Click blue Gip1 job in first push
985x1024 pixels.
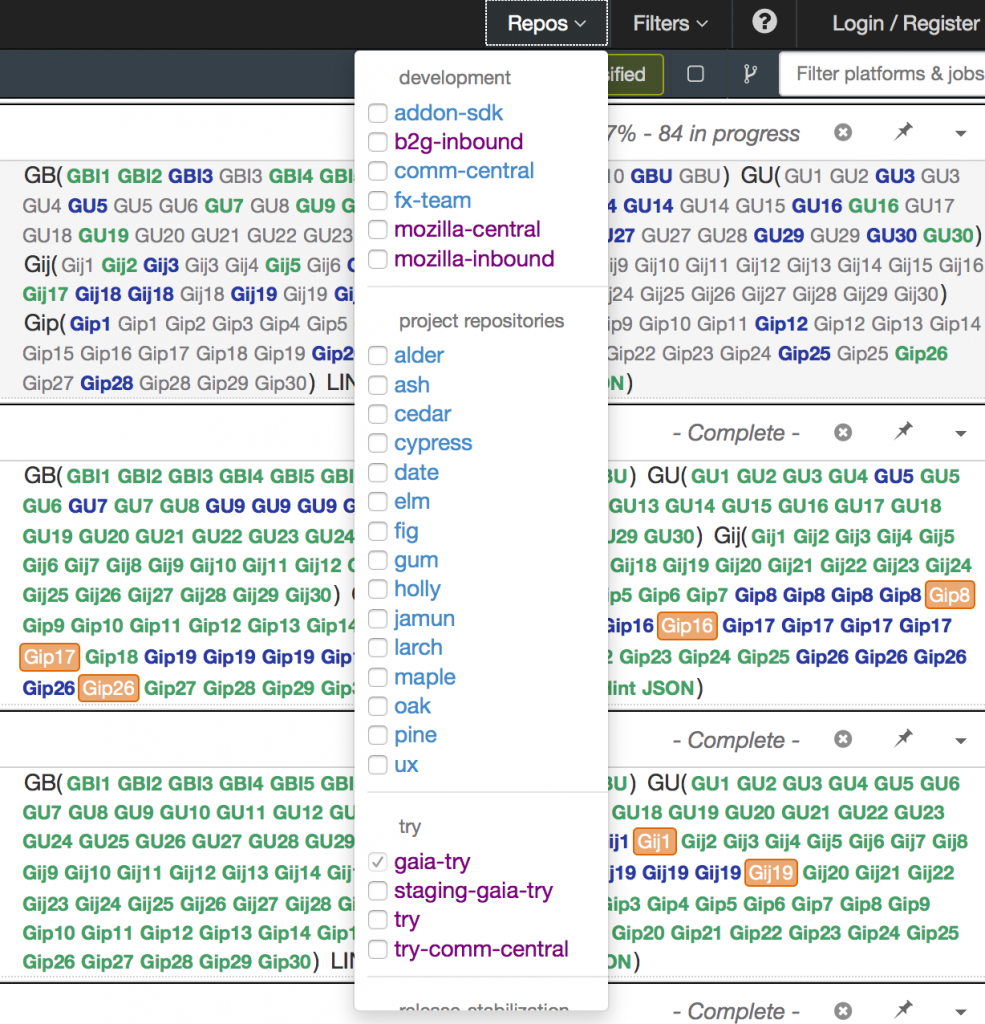pos(90,324)
